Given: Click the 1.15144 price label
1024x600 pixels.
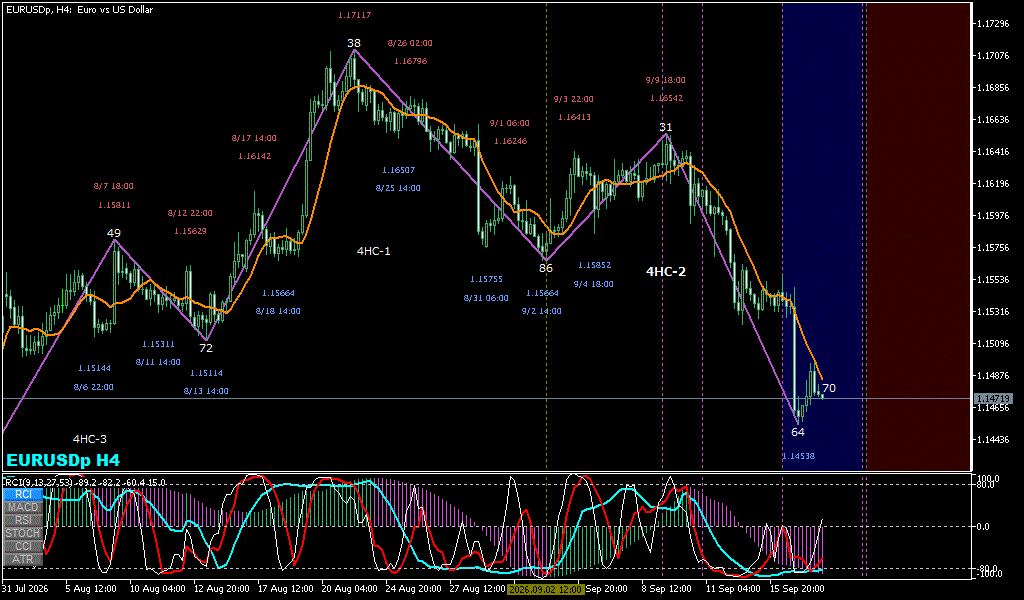Looking at the screenshot, I should (x=95, y=368).
